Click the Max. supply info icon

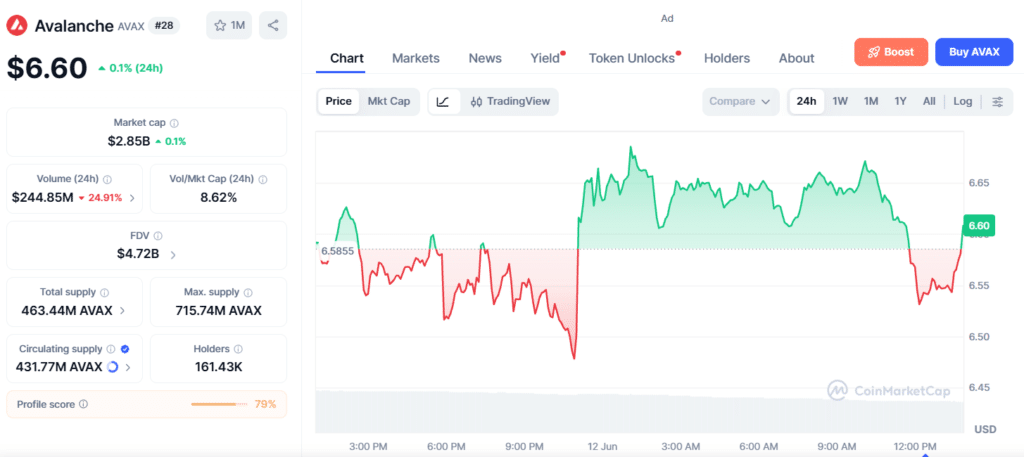(248, 292)
